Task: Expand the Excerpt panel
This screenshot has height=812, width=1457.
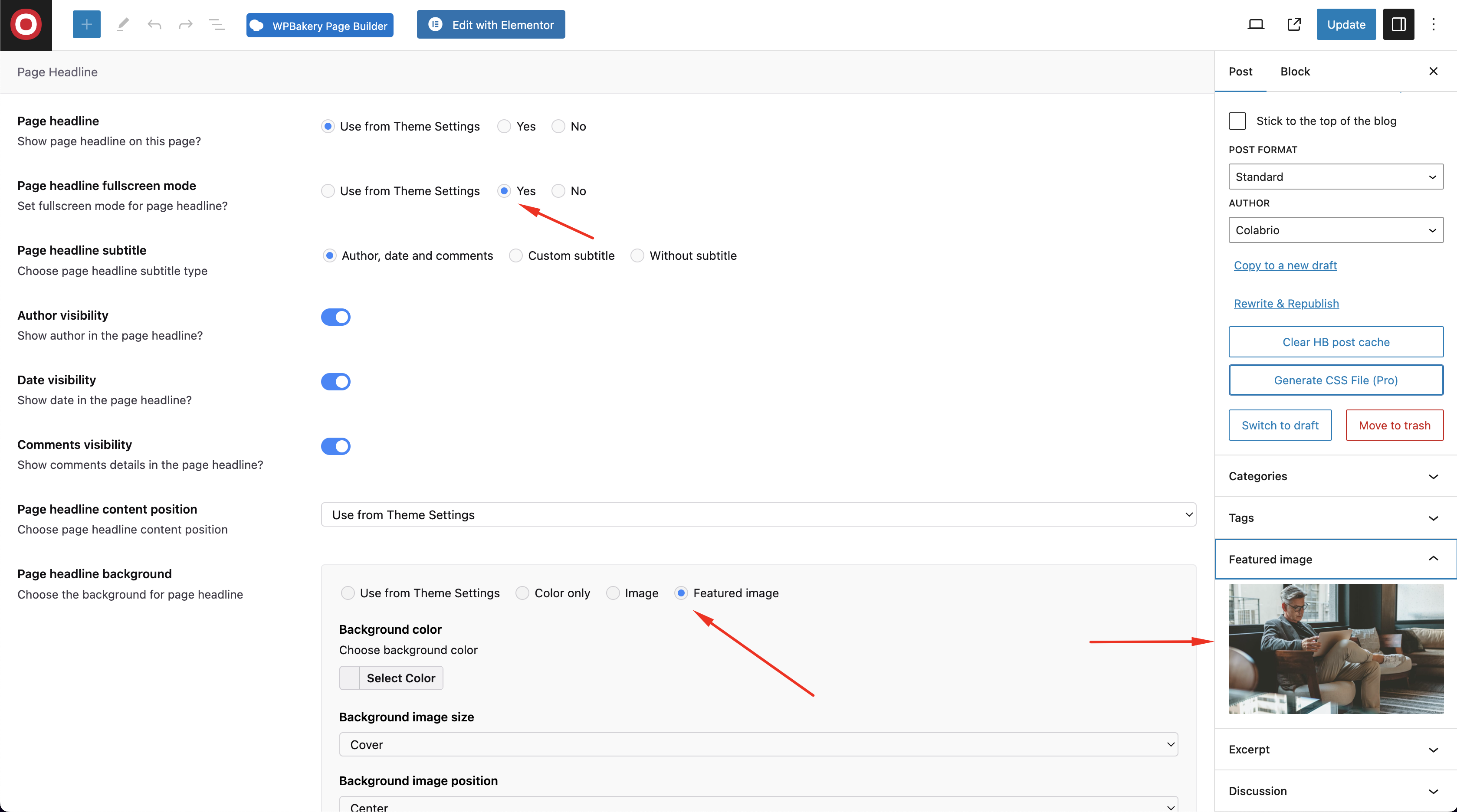Action: pos(1336,750)
